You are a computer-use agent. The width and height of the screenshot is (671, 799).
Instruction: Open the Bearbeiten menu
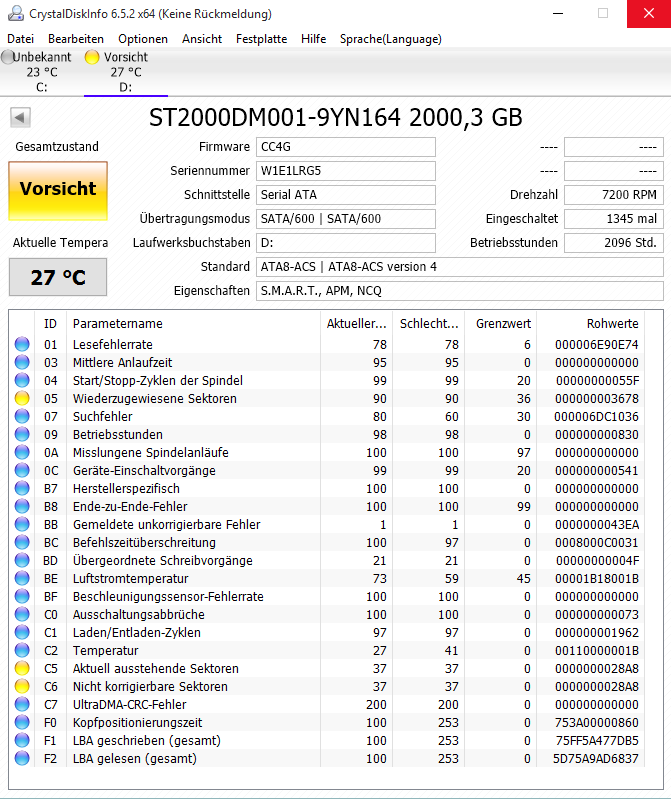[76, 39]
